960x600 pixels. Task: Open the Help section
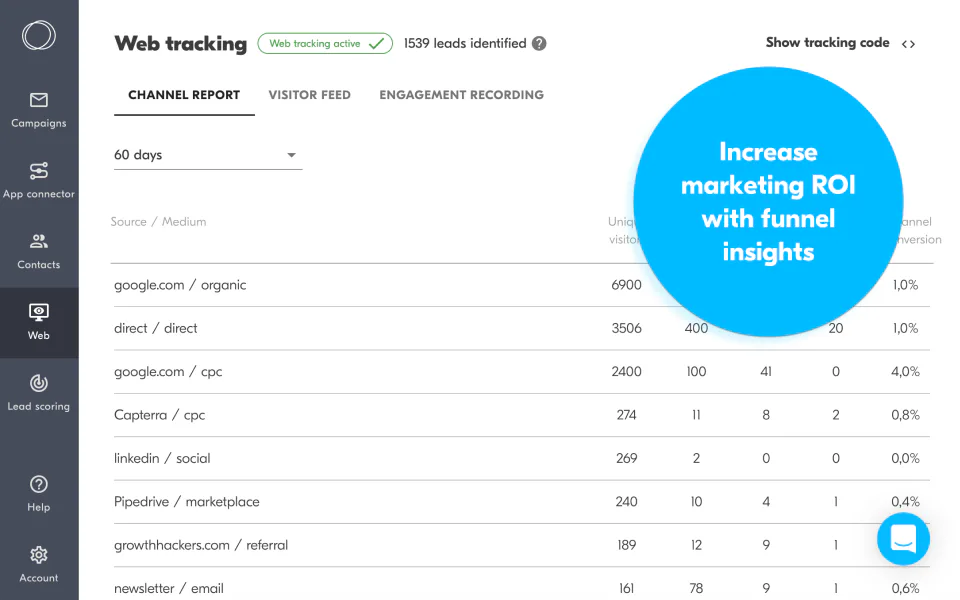tap(39, 494)
